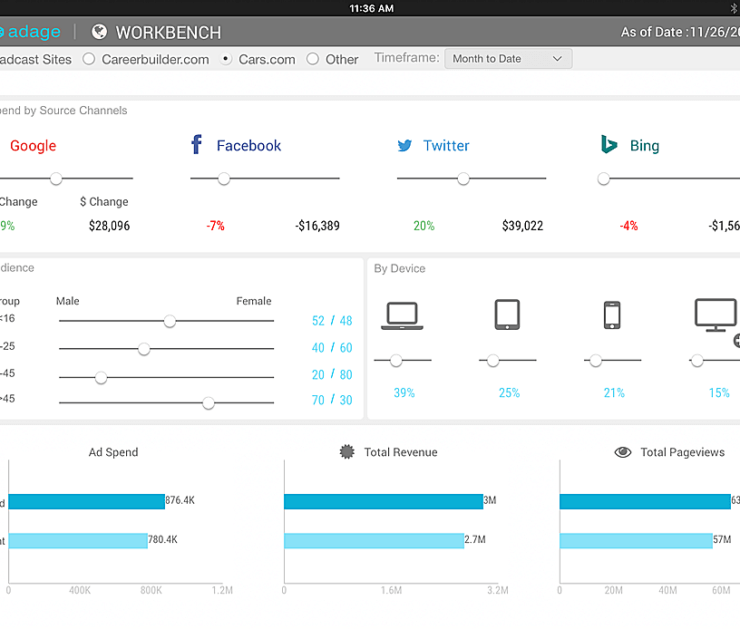Image resolution: width=740 pixels, height=629 pixels.
Task: Click the $ Change column label
Action: click(104, 201)
